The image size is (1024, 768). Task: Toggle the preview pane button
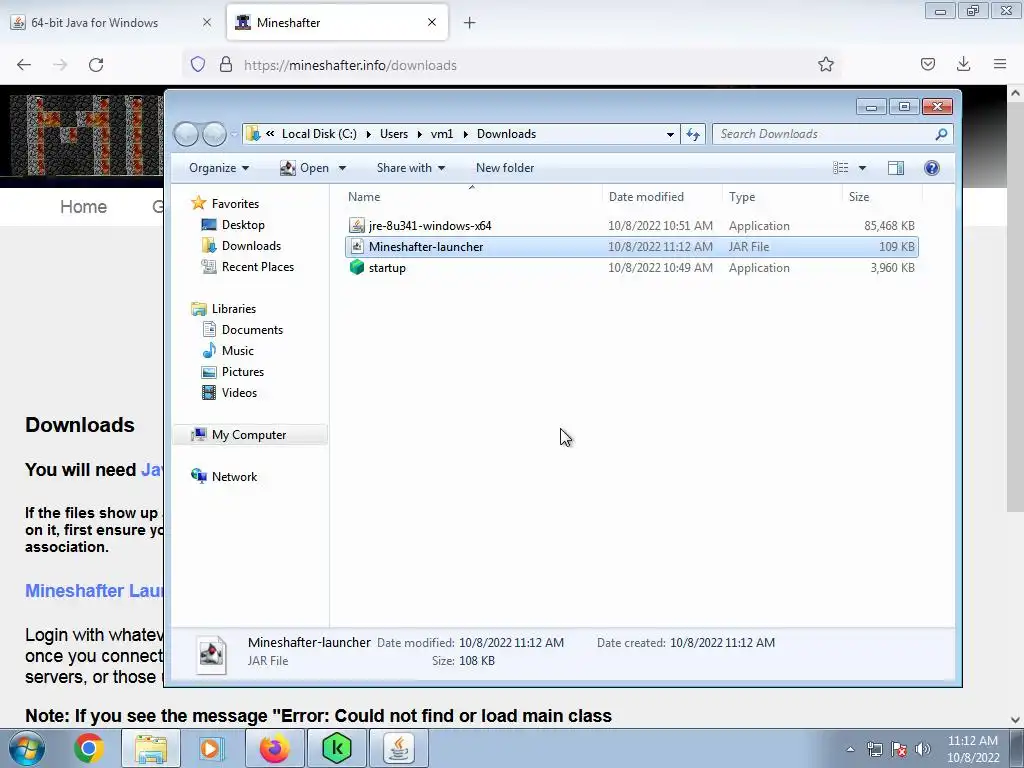pyautogui.click(x=896, y=168)
